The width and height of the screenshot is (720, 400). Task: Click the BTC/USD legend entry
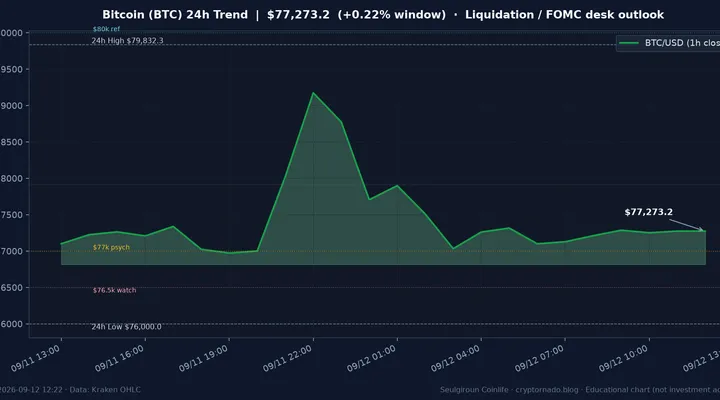(668, 43)
